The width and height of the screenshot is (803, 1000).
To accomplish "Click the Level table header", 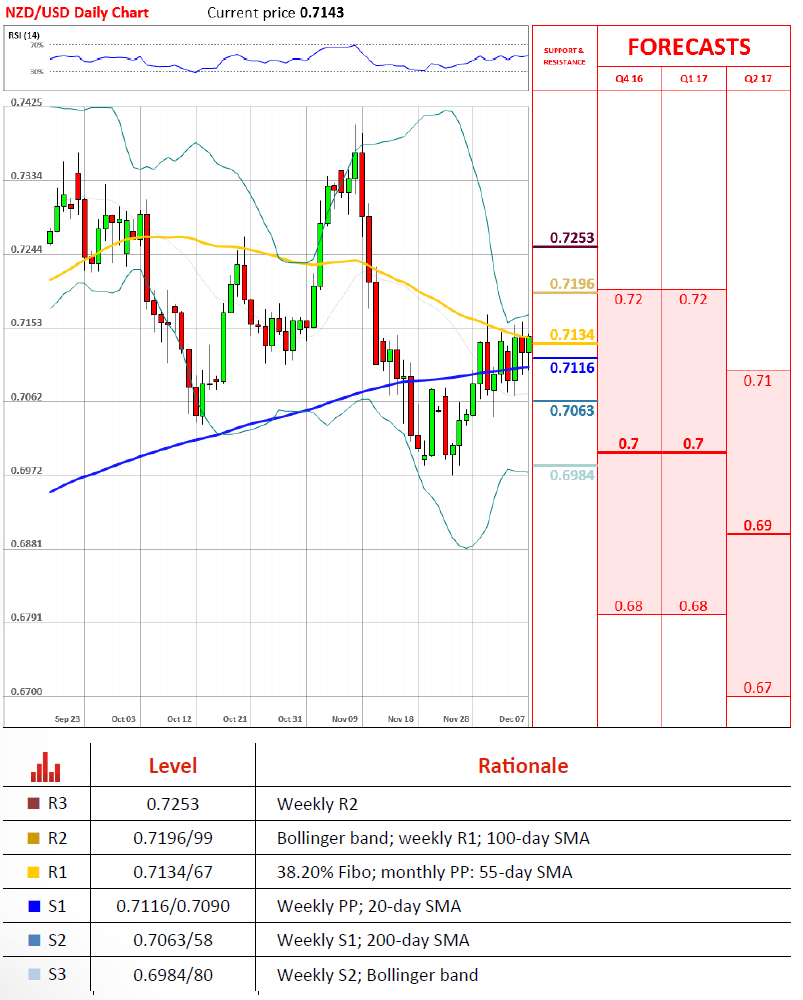I will coord(173,765).
